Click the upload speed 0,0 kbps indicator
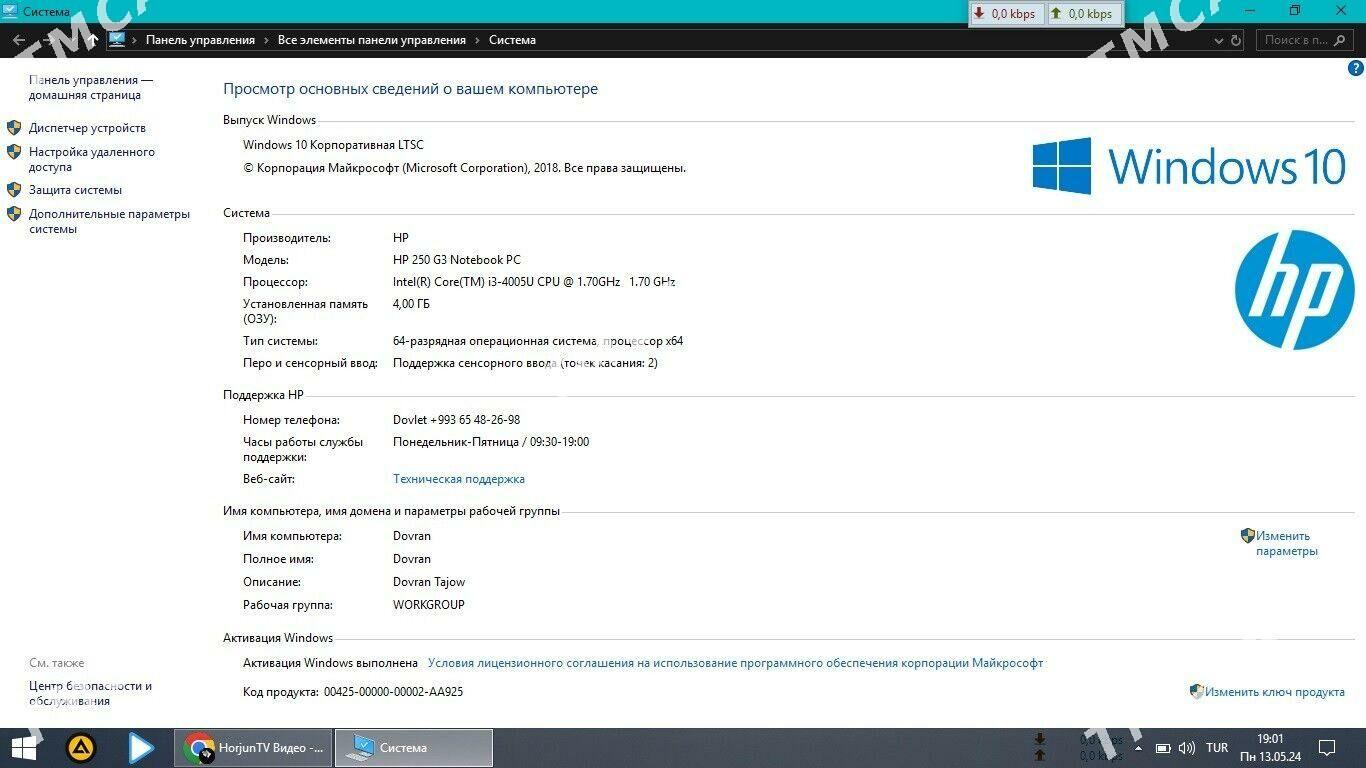Viewport: 1366px width, 768px height. (x=1082, y=14)
